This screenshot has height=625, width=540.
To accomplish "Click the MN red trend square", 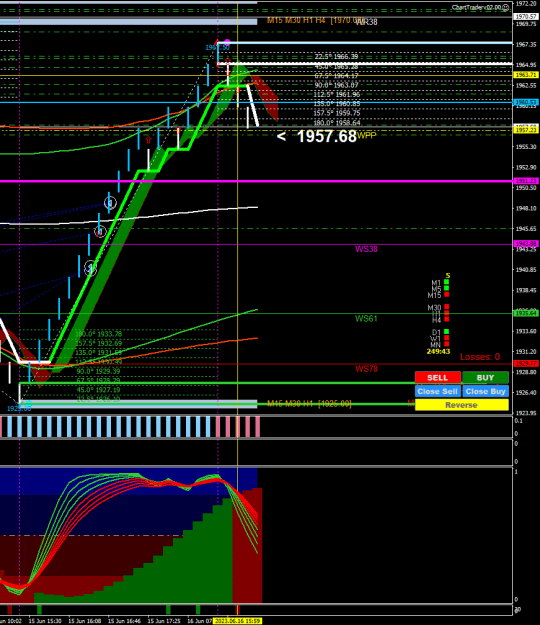I will 446,344.
